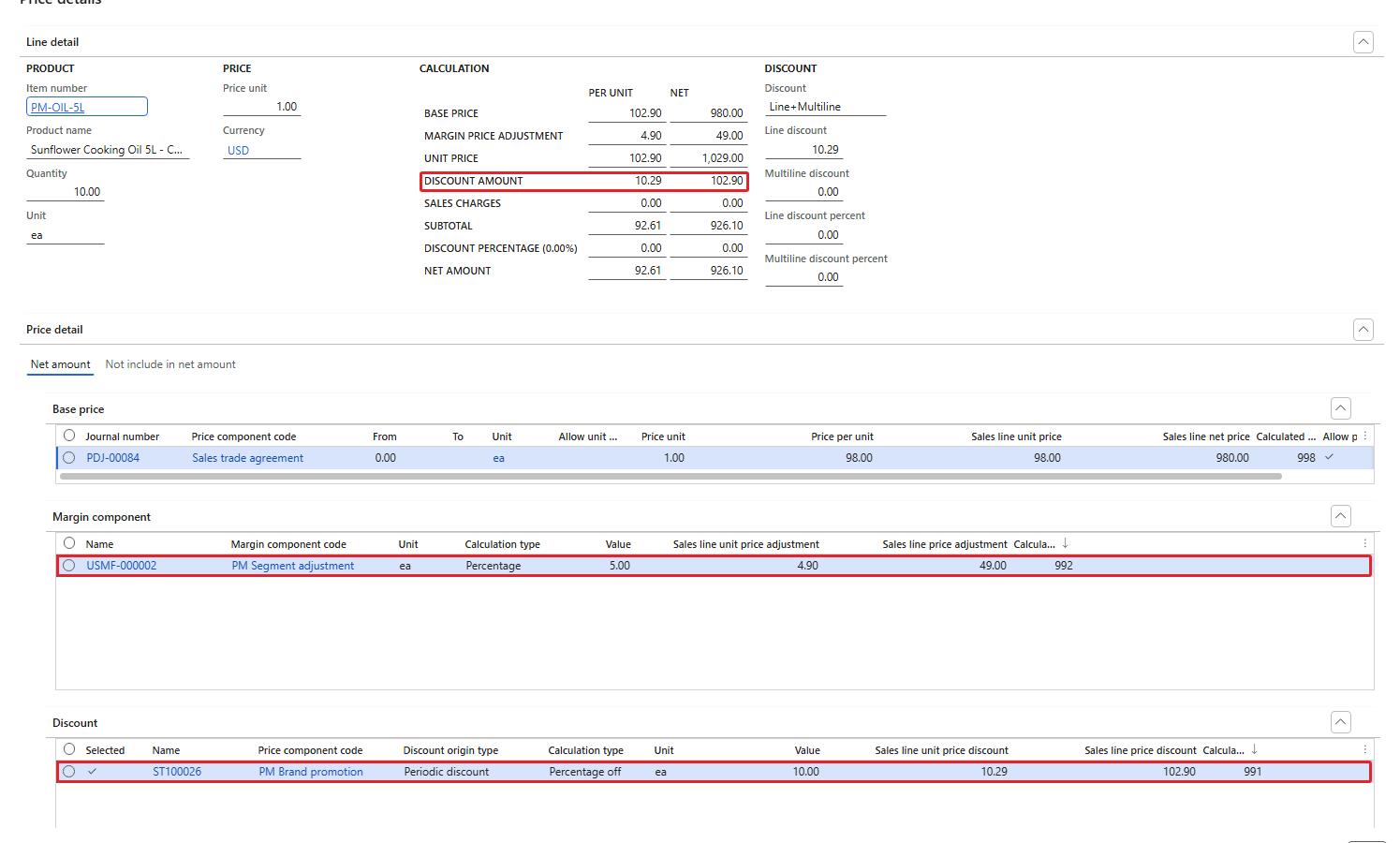Open the USD currency link
This screenshot has height=843, width=1400.
click(238, 151)
